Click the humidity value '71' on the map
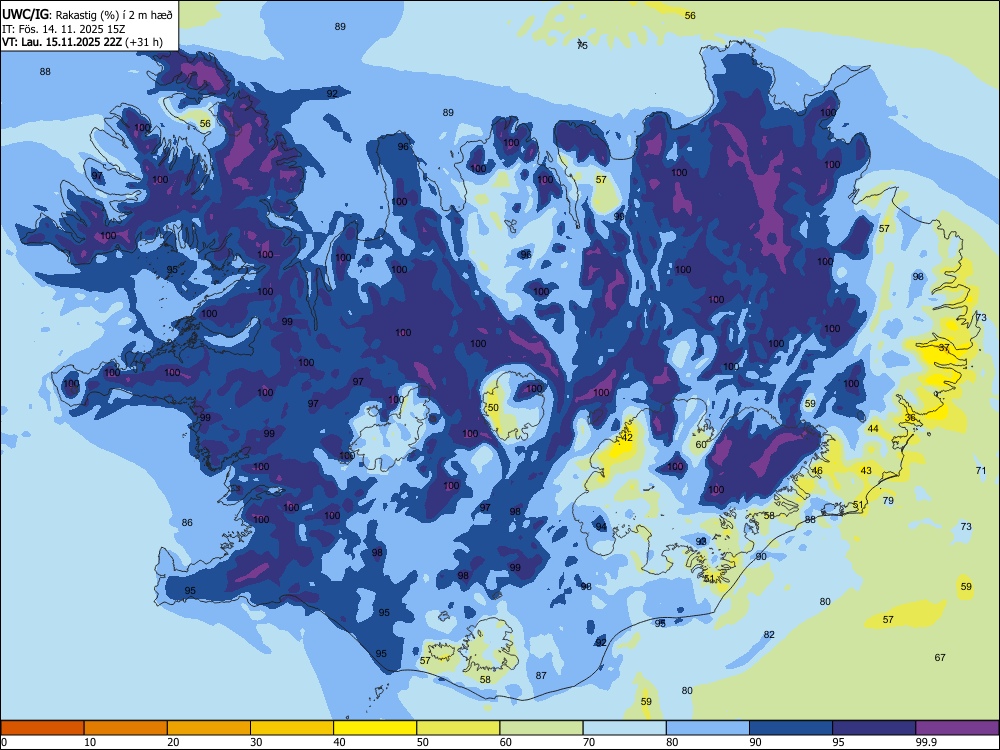The height and width of the screenshot is (750, 1000). click(981, 471)
